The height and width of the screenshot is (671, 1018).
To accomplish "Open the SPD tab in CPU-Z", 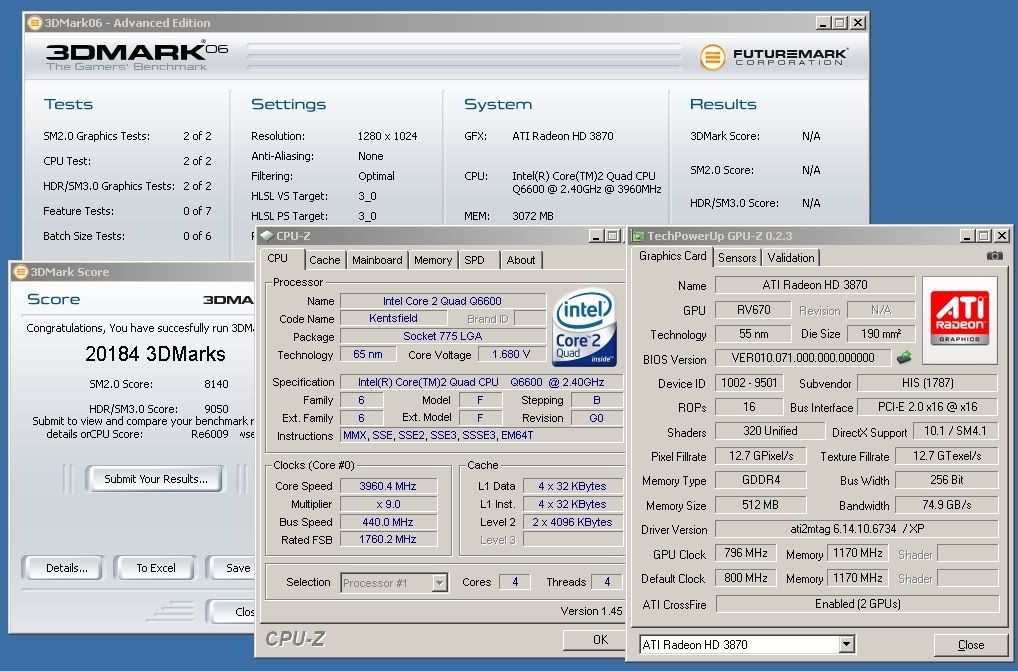I will tap(475, 260).
